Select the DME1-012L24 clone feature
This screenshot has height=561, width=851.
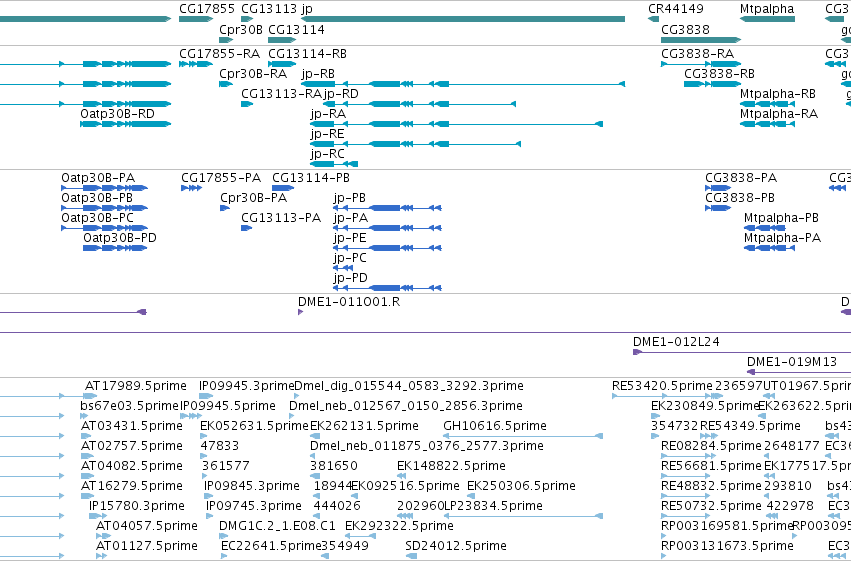click(x=742, y=352)
